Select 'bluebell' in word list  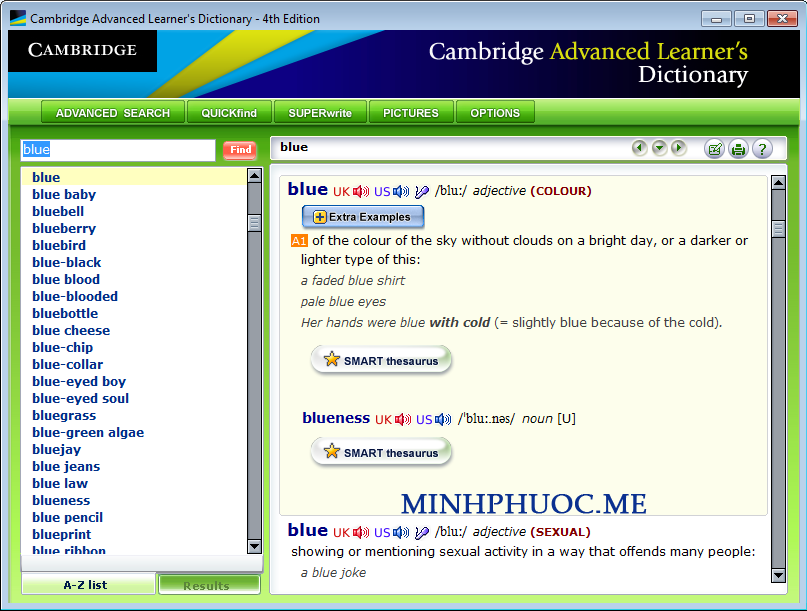click(58, 212)
